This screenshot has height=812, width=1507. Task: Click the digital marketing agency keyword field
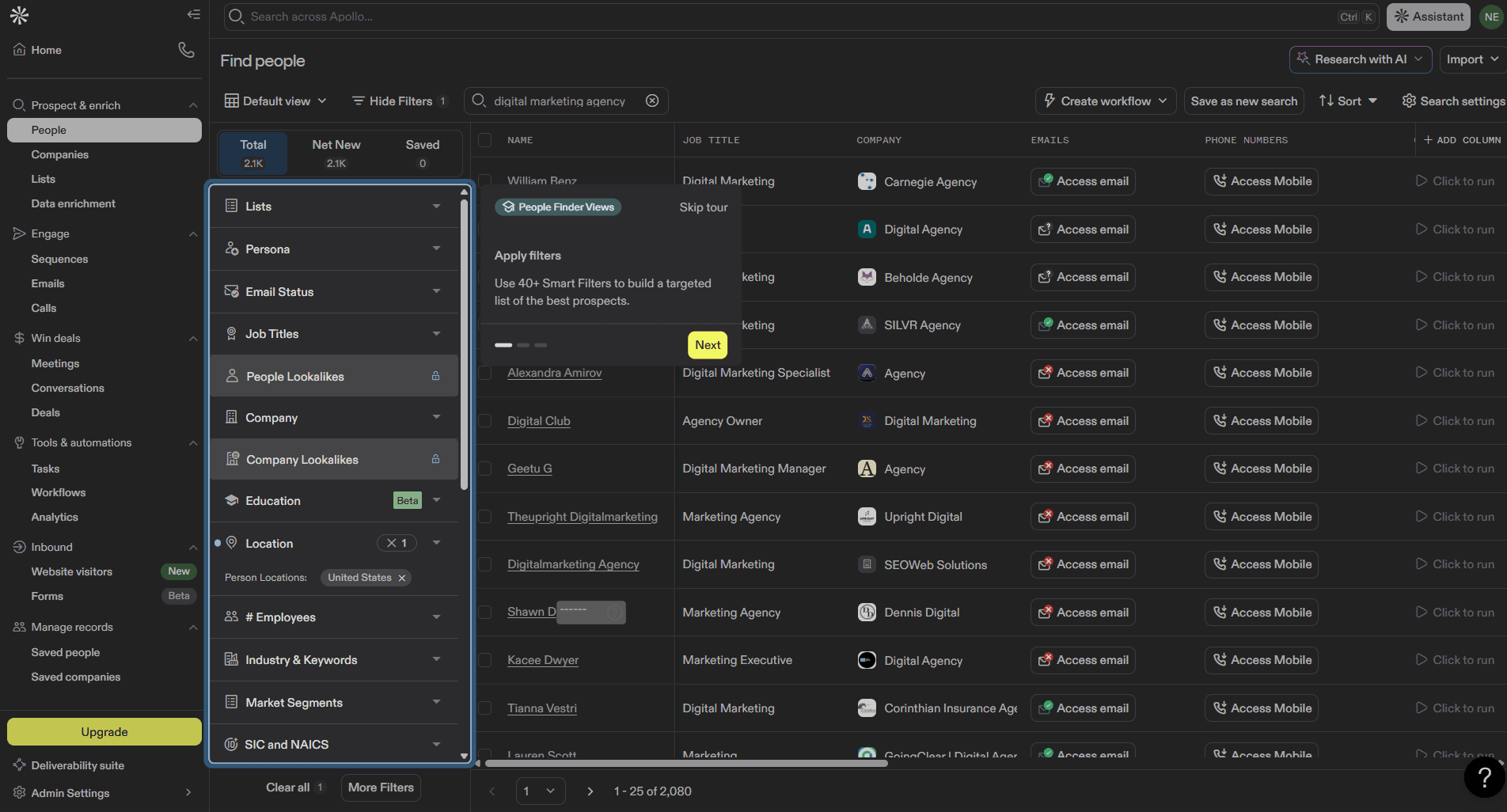click(x=566, y=101)
